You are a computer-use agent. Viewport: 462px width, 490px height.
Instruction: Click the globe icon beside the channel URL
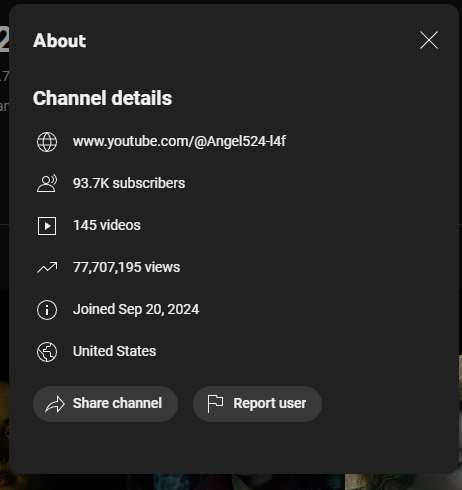(x=47, y=142)
